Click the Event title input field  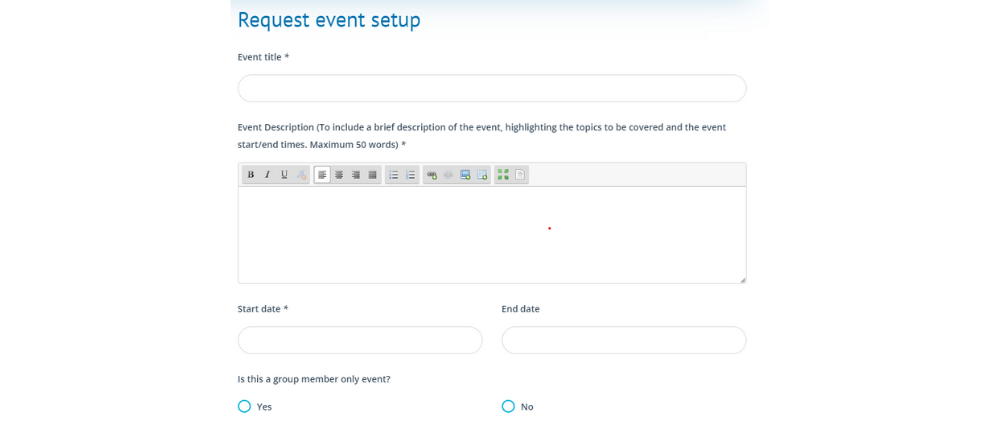[x=491, y=88]
